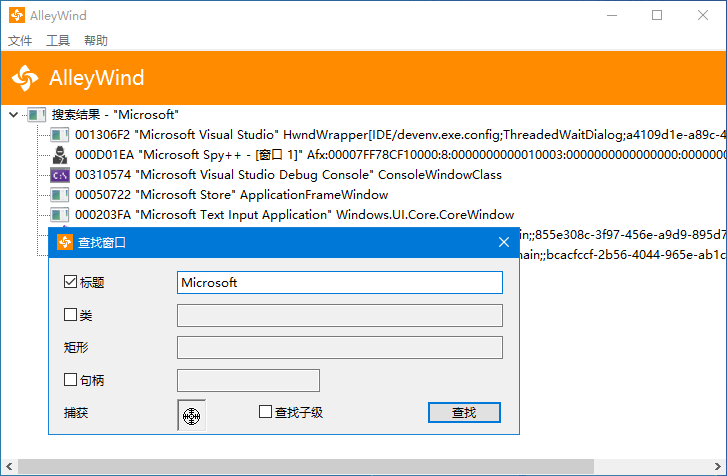This screenshot has width=727, height=476.
Task: Click the Microsoft Visual Studio window icon
Action: pos(60,135)
